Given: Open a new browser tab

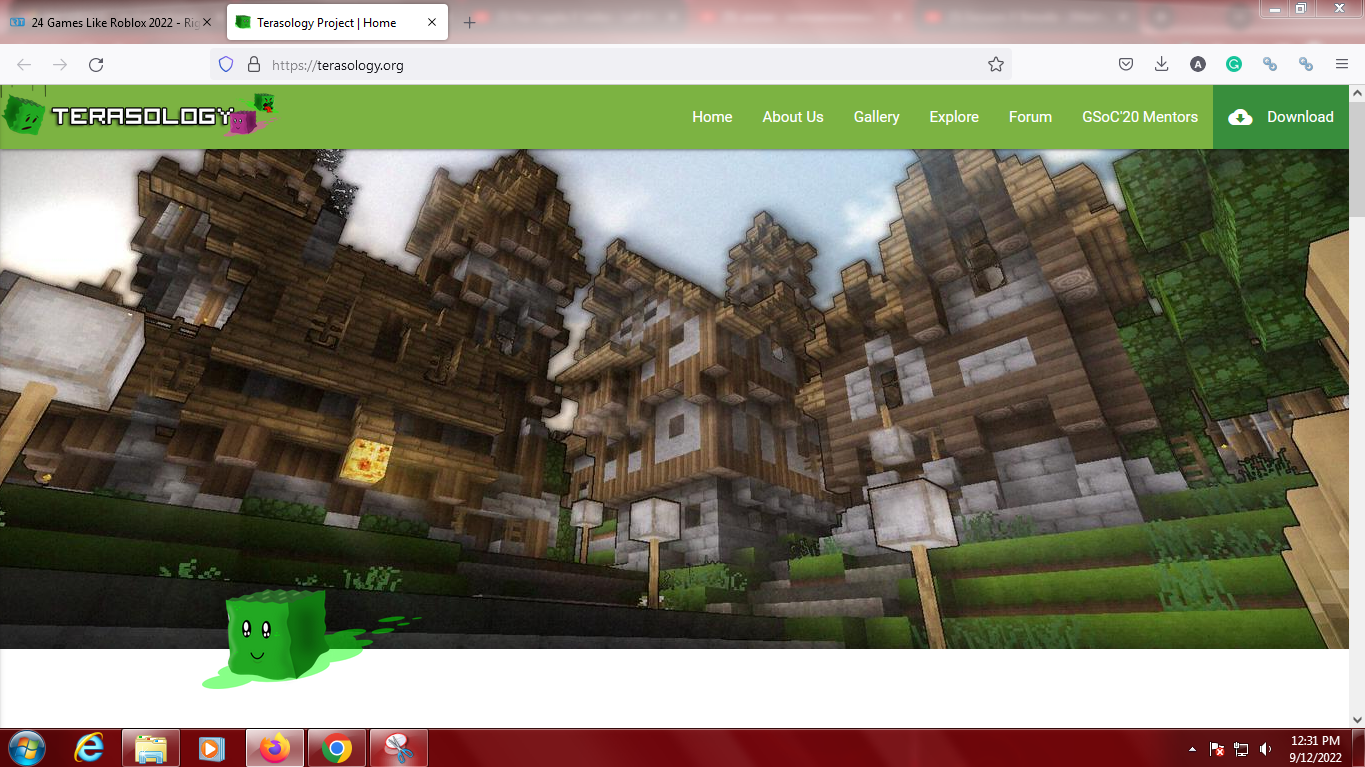Looking at the screenshot, I should click(x=469, y=22).
